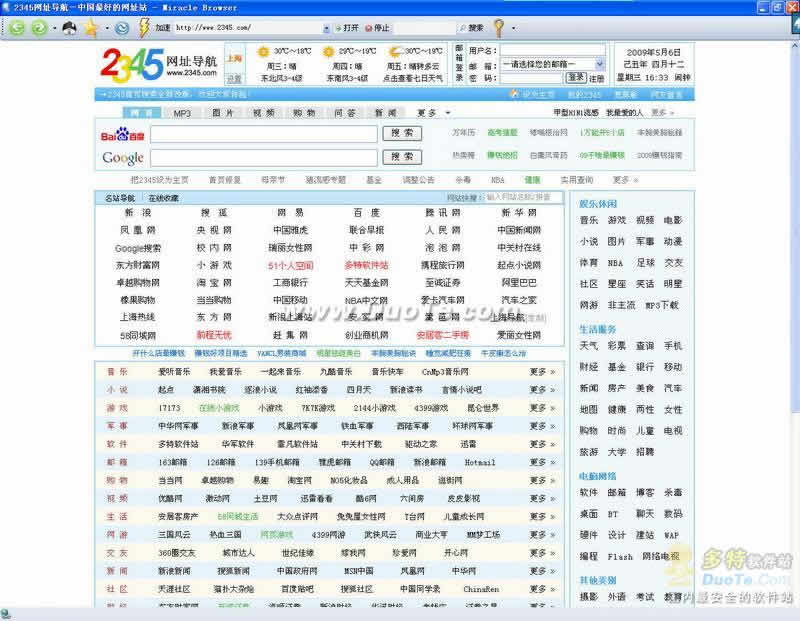The width and height of the screenshot is (800, 621).
Task: Click the page vertical scrollbar
Action: [x=795, y=324]
